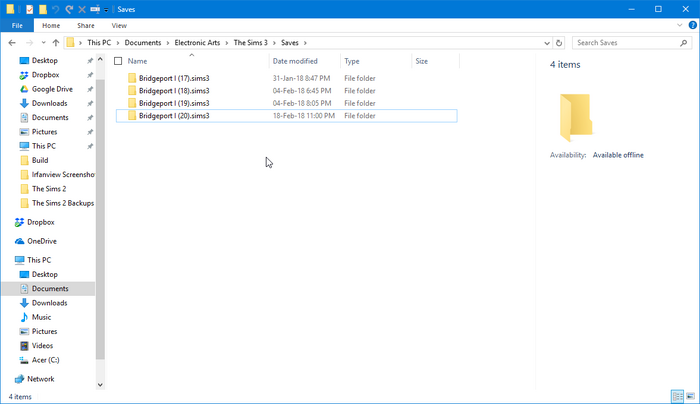700x404 pixels.
Task: Switch to large icons view in status bar
Action: (691, 396)
